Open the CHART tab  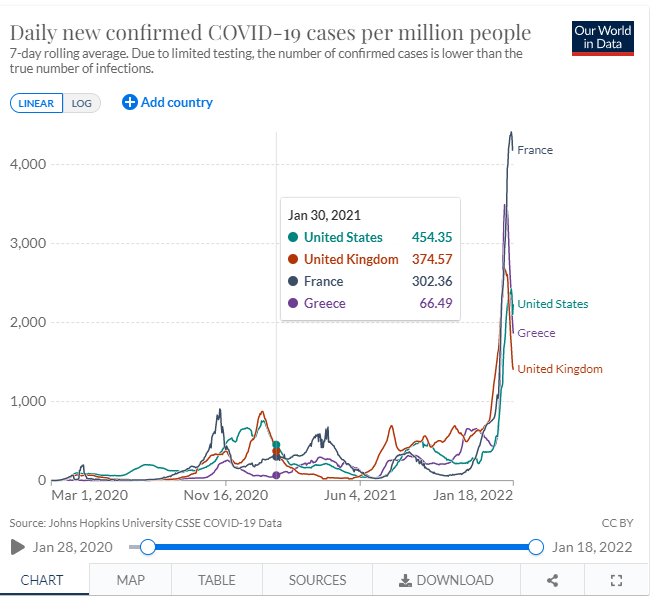pyautogui.click(x=42, y=580)
